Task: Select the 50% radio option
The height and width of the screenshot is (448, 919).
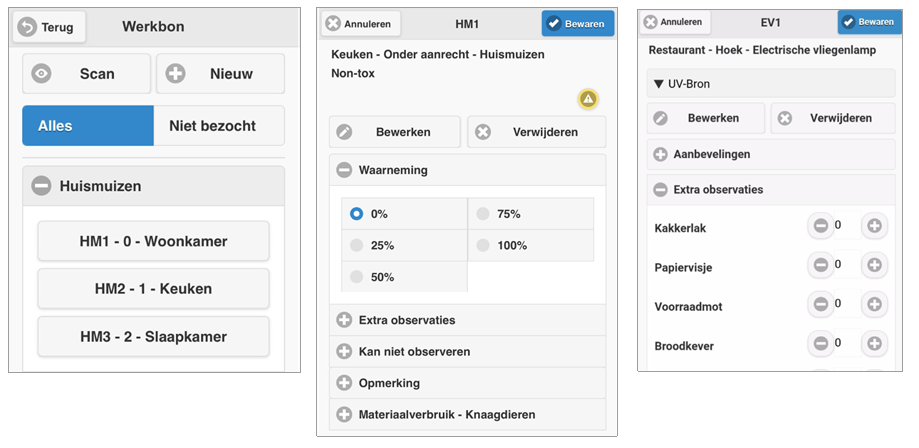Action: (x=356, y=275)
